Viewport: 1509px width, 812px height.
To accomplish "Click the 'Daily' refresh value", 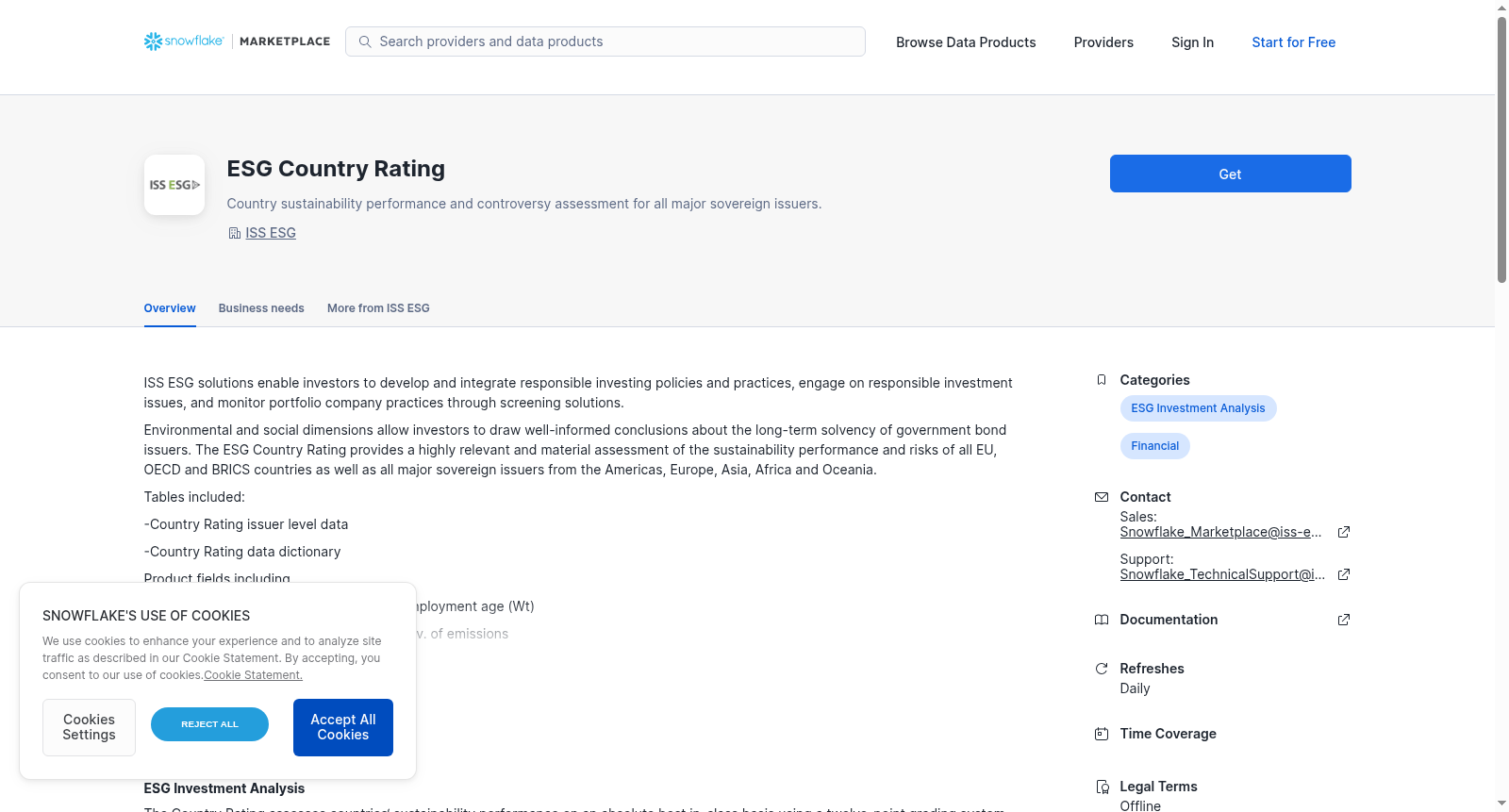I will (x=1135, y=688).
